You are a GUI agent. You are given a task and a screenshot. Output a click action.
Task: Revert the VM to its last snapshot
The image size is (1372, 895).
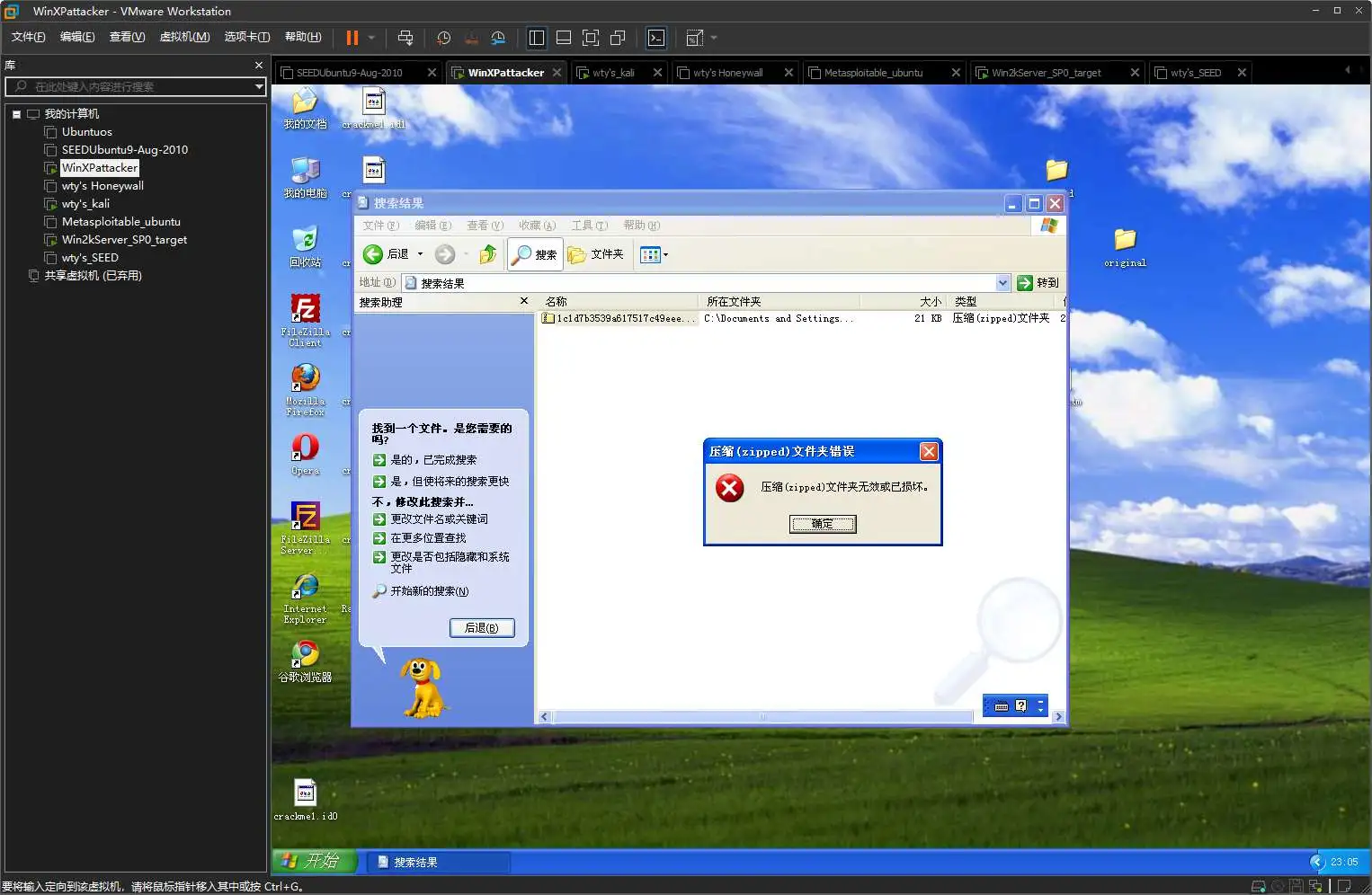pyautogui.click(x=471, y=38)
